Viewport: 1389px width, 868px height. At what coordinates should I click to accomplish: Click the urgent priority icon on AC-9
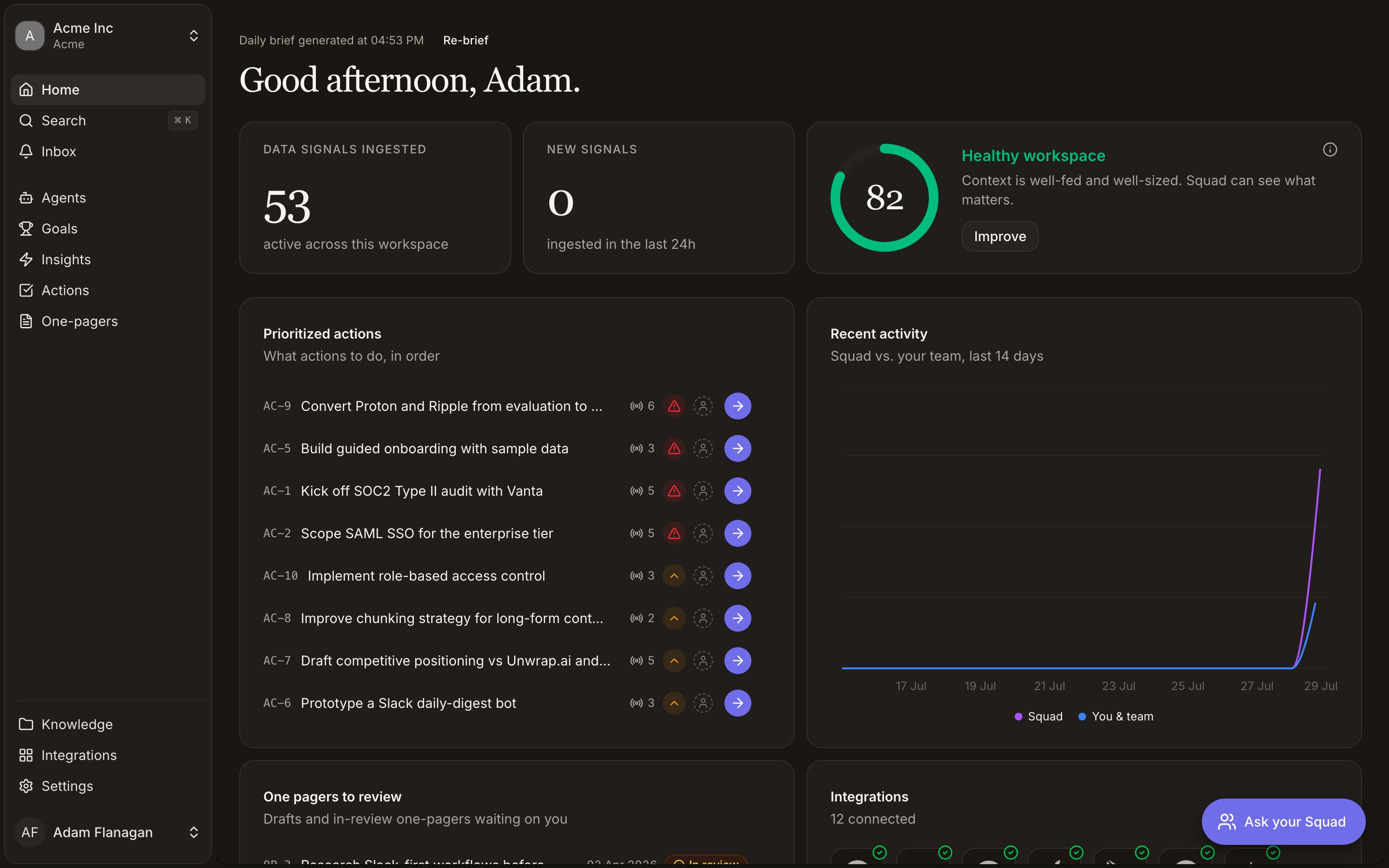pos(674,406)
